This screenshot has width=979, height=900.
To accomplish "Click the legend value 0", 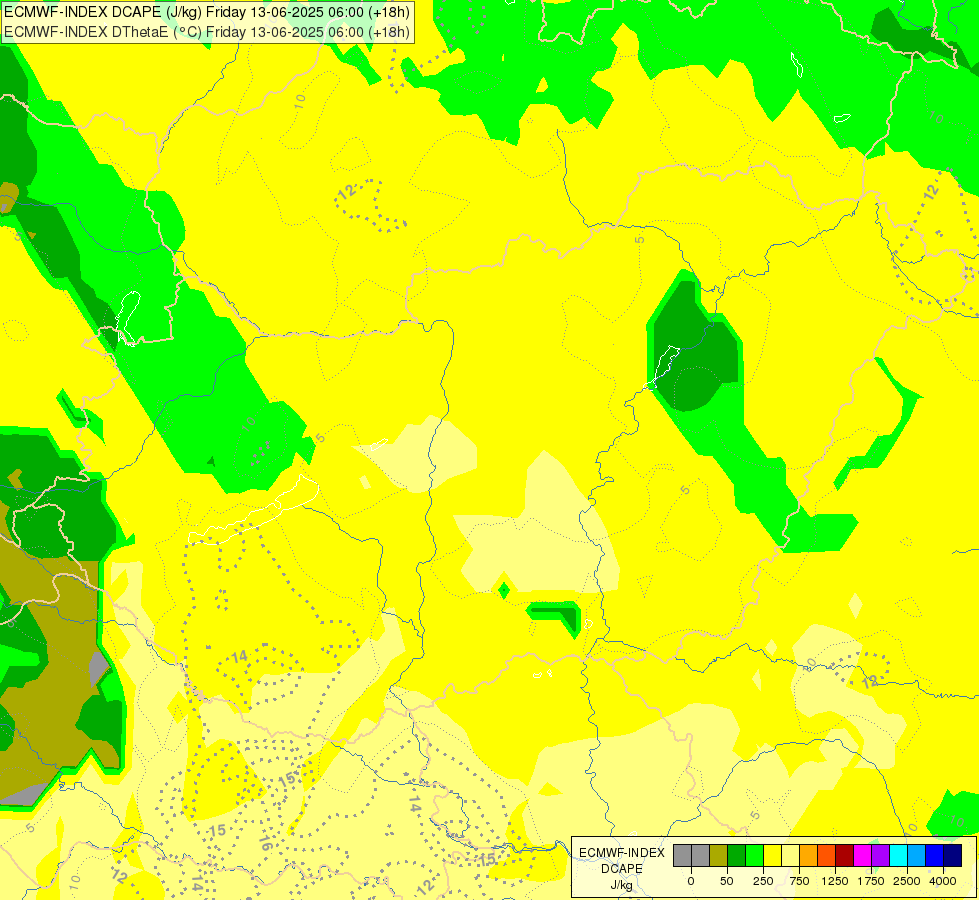I will click(691, 881).
